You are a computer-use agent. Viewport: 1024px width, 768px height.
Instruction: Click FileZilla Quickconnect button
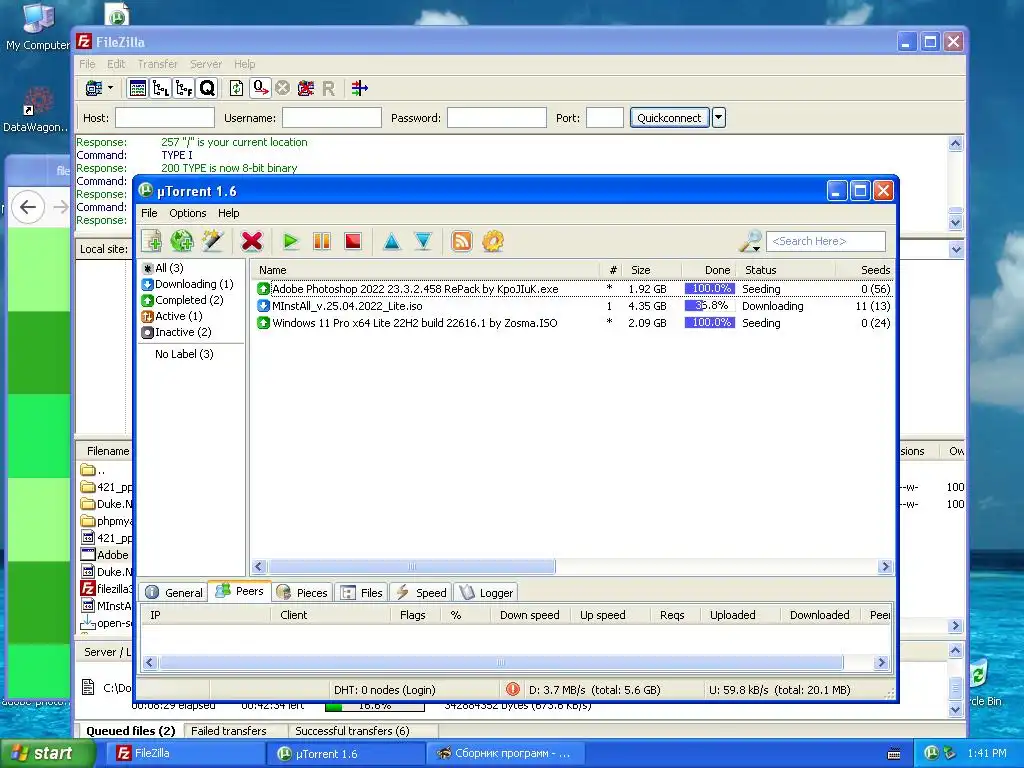[x=669, y=118]
